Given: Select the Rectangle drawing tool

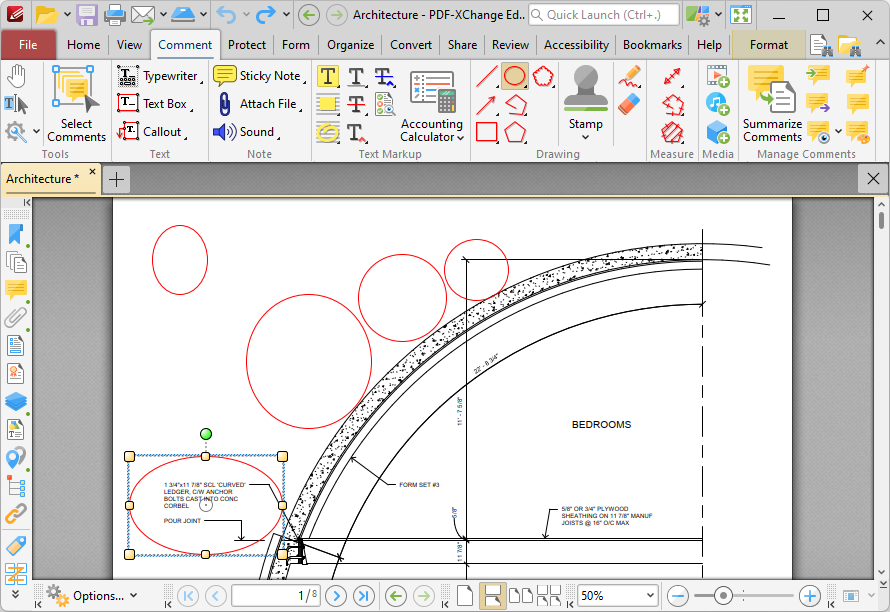Looking at the screenshot, I should (487, 132).
